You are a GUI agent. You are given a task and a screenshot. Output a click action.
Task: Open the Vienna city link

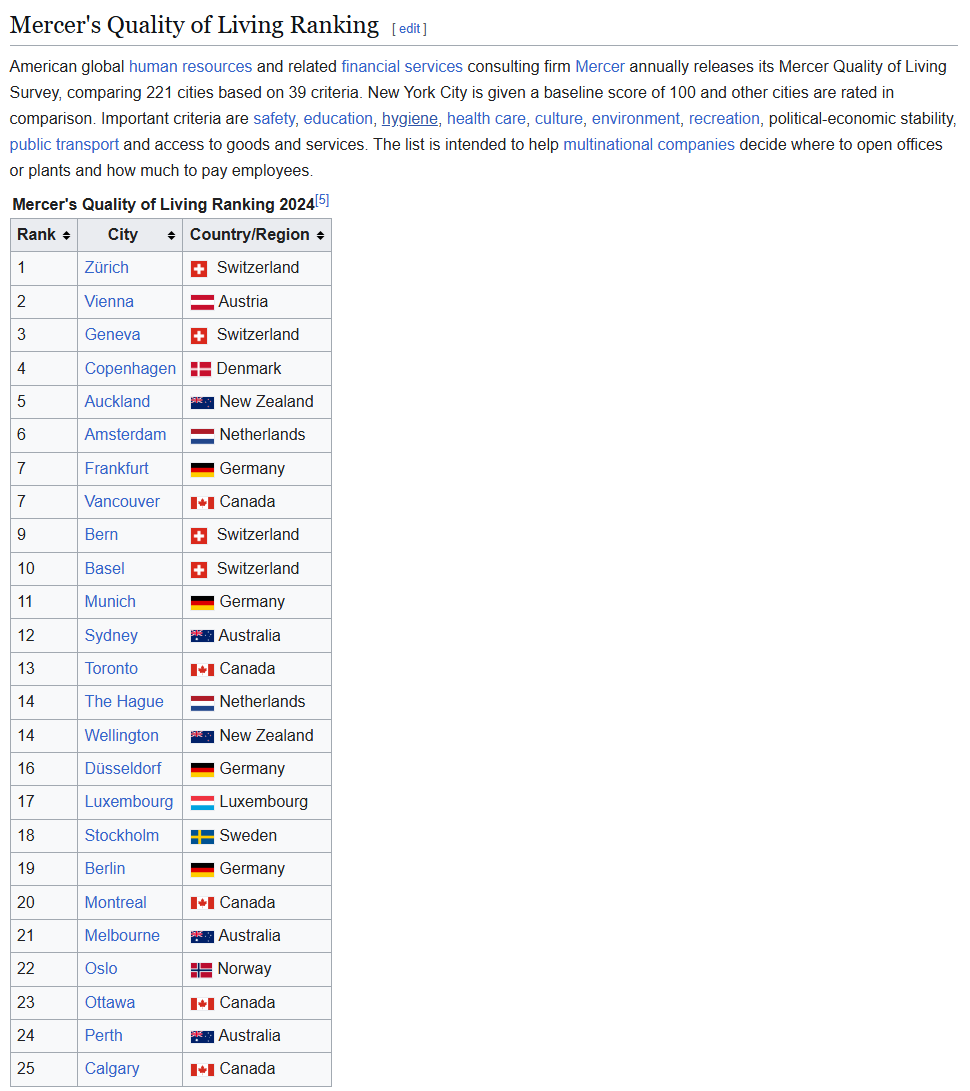(109, 302)
